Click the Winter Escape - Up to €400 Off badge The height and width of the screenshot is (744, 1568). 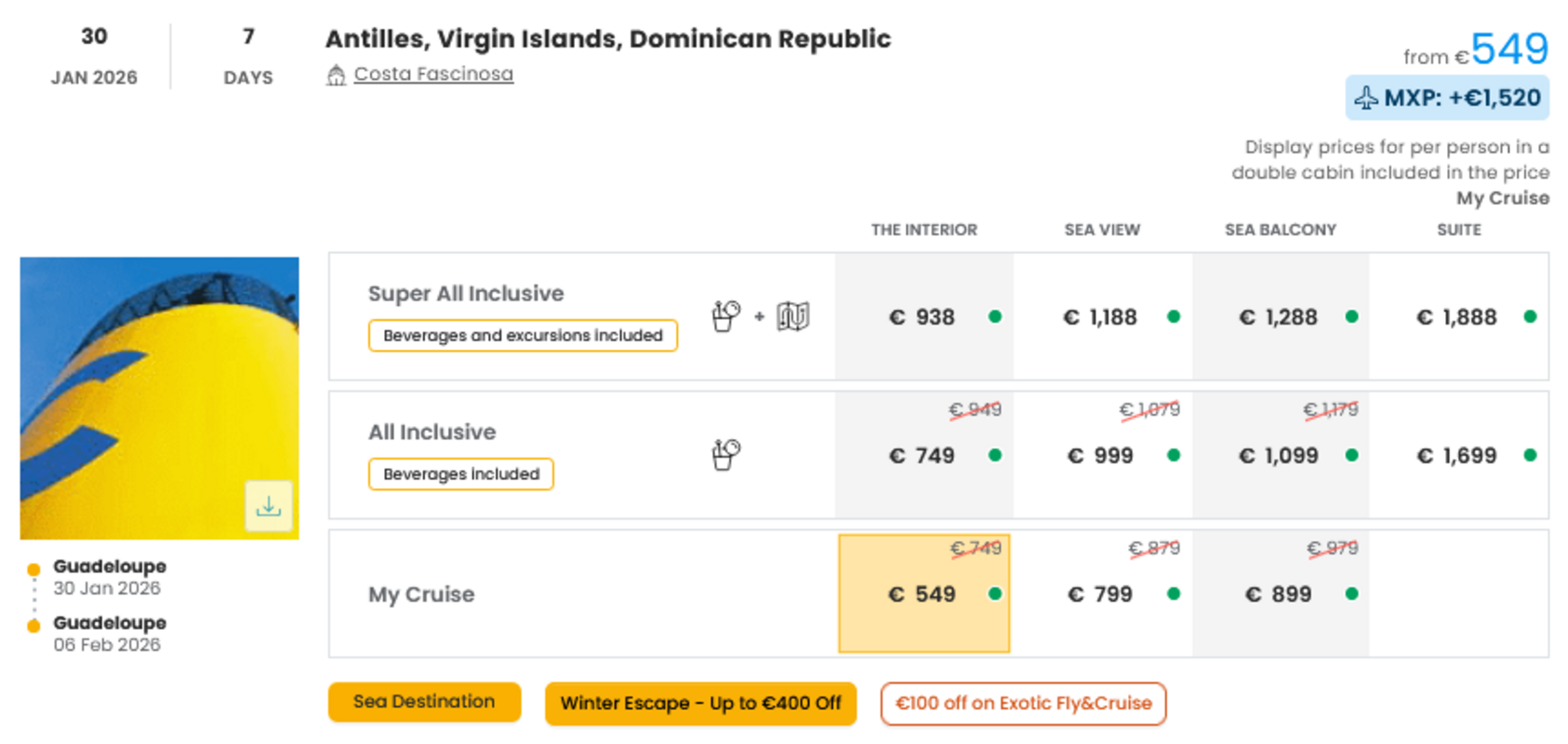point(700,703)
